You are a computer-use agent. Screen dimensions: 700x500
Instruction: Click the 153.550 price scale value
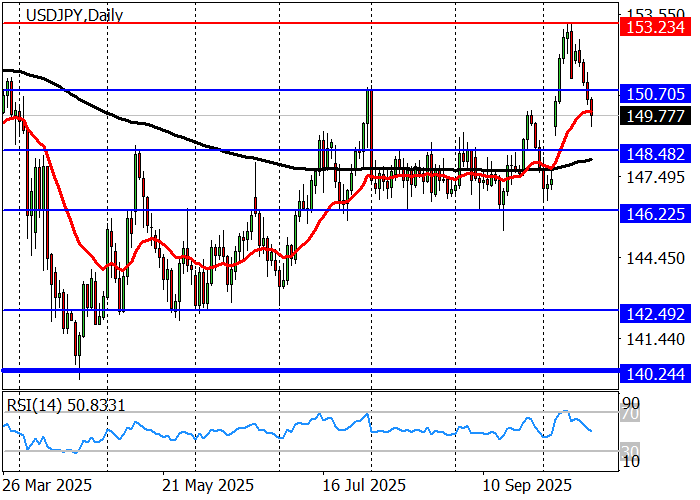click(x=655, y=14)
